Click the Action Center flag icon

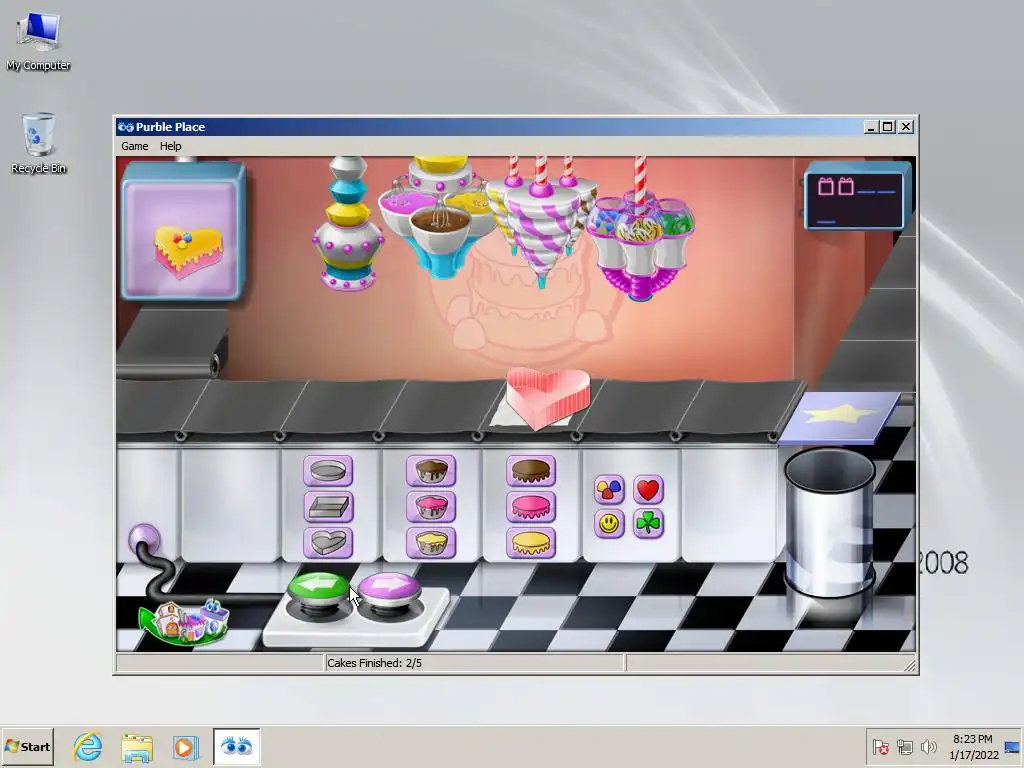pyautogui.click(x=881, y=746)
